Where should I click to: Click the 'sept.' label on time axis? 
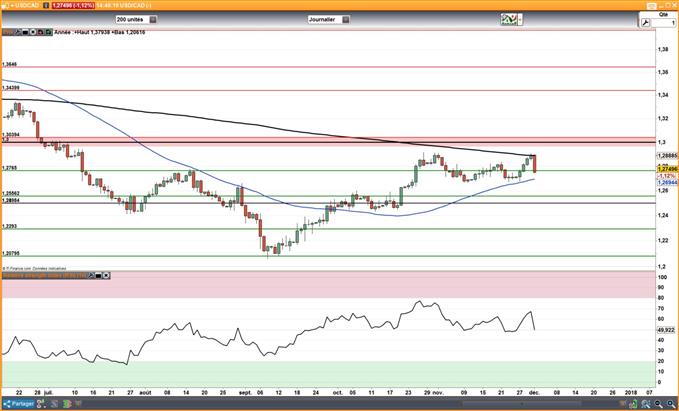coord(246,393)
